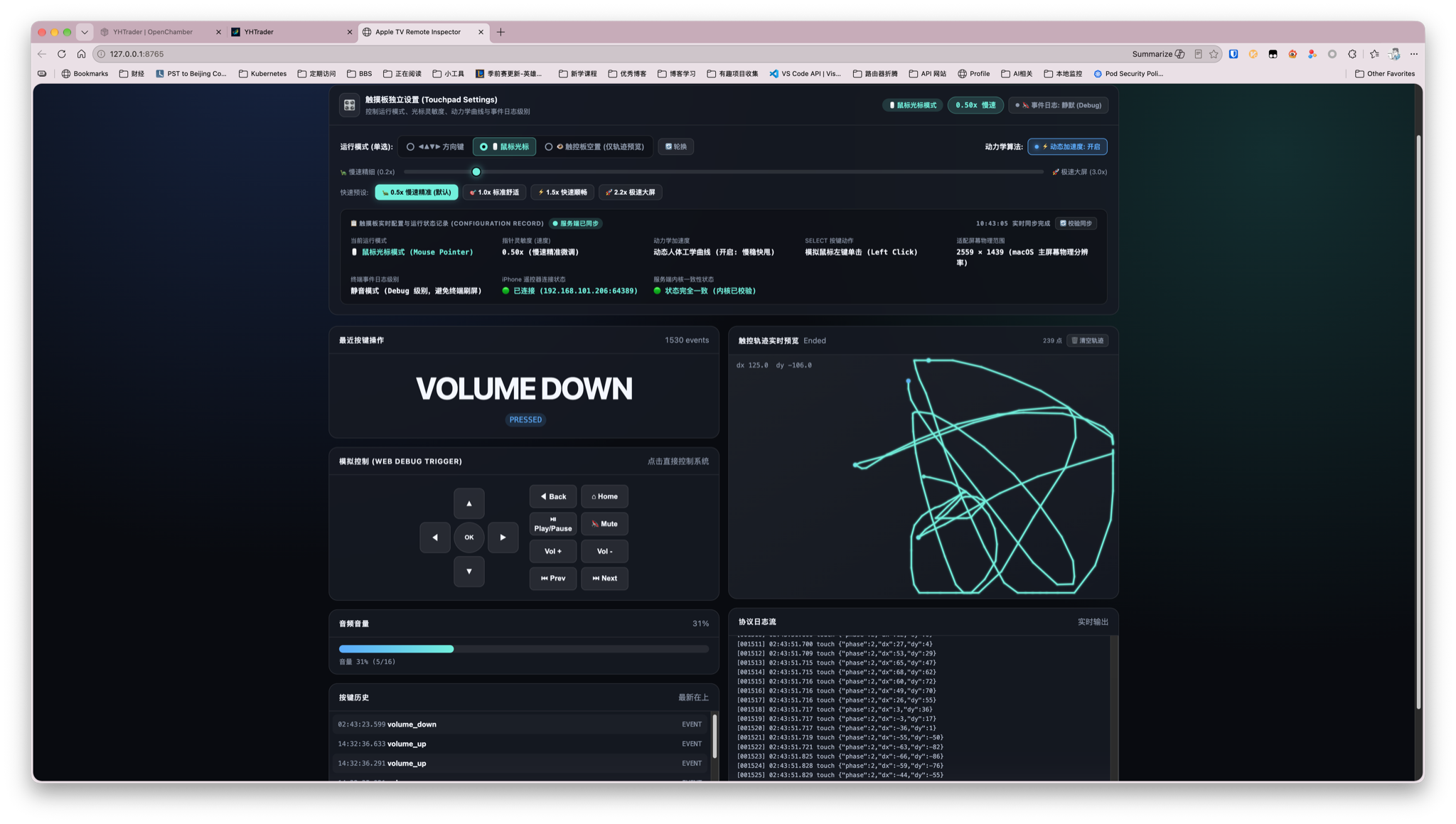This screenshot has height=824, width=1456.
Task: Open the Bitwarden extension icon
Action: (1233, 54)
